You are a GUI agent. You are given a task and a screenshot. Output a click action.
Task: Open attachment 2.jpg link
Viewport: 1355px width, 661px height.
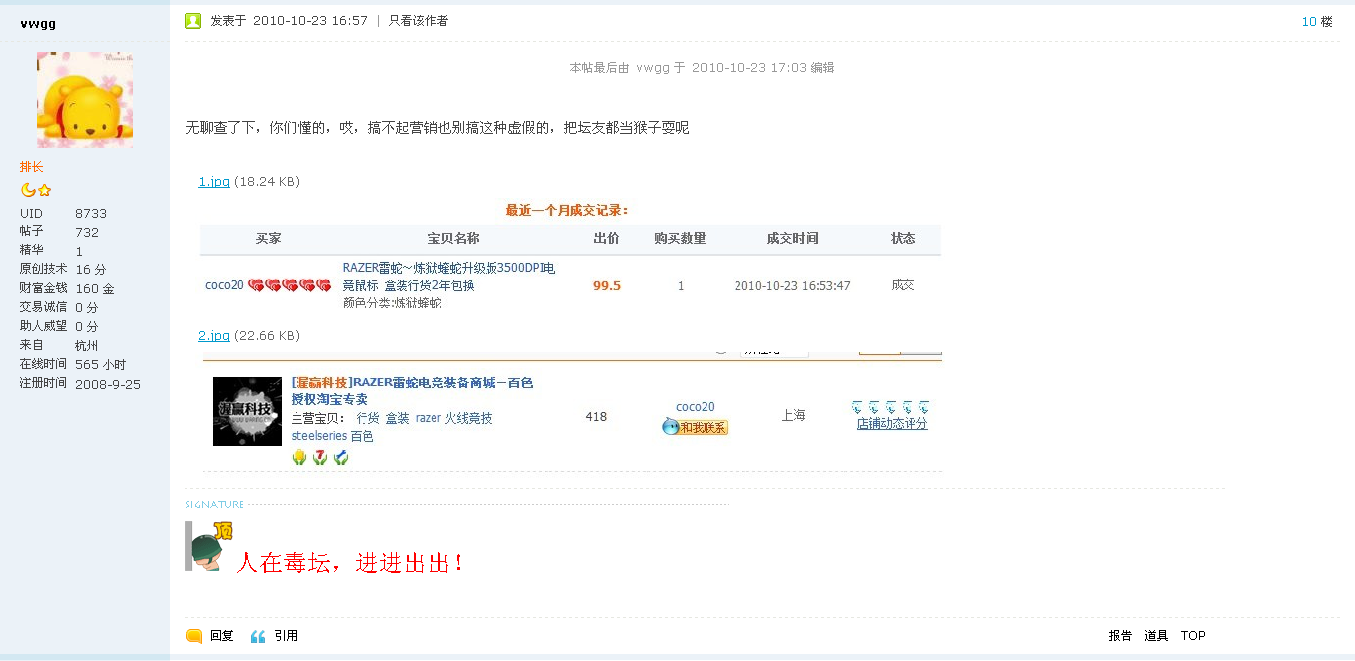[214, 335]
